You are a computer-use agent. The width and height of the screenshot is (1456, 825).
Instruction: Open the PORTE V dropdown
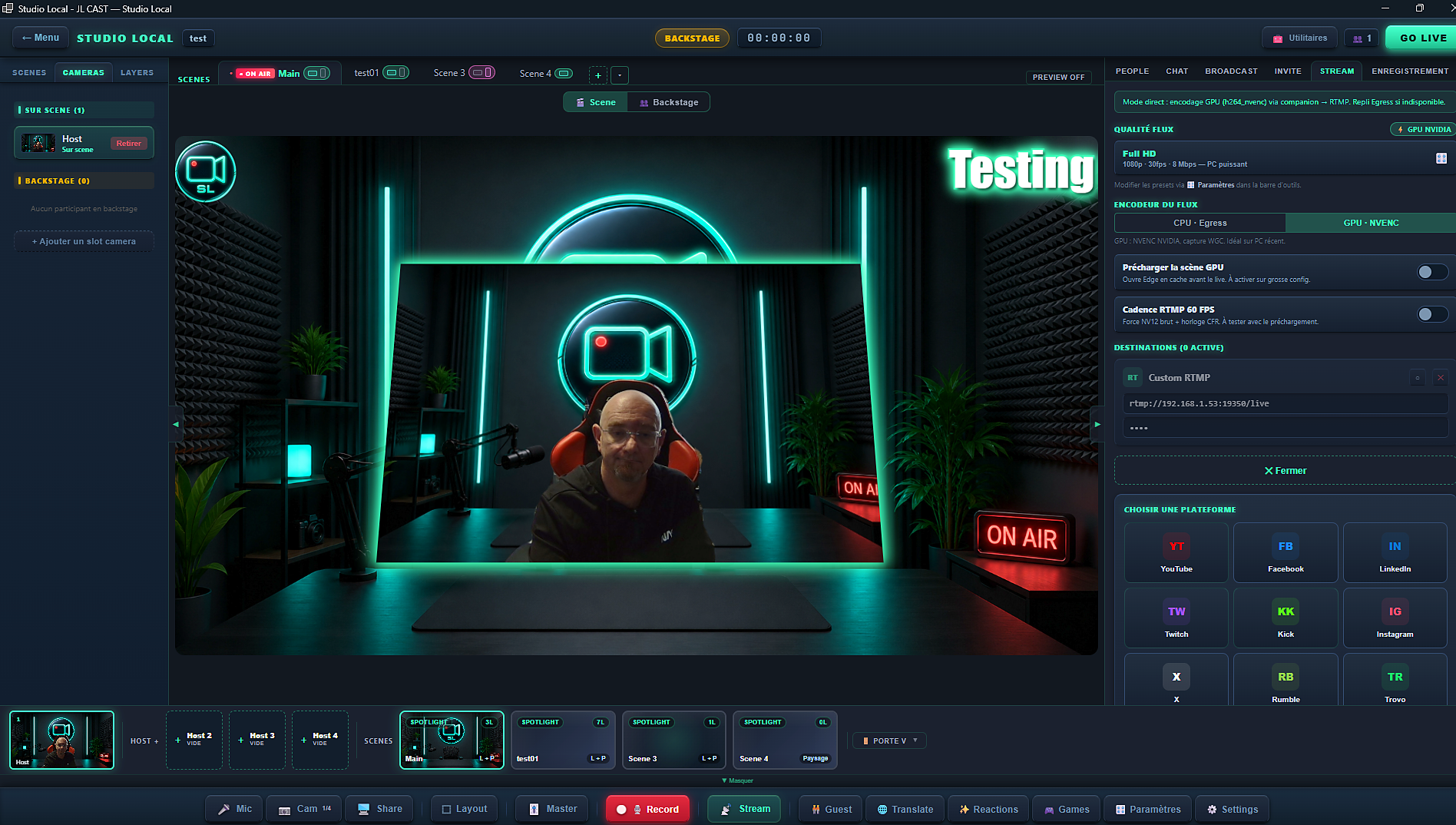click(x=890, y=741)
